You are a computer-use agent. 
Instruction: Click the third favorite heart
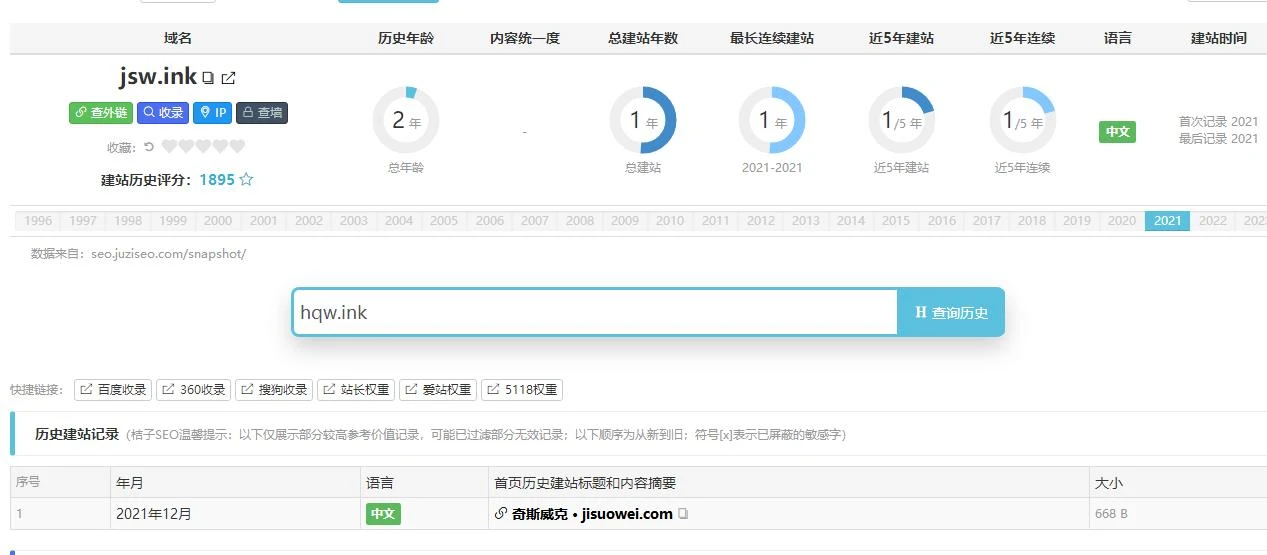[203, 147]
